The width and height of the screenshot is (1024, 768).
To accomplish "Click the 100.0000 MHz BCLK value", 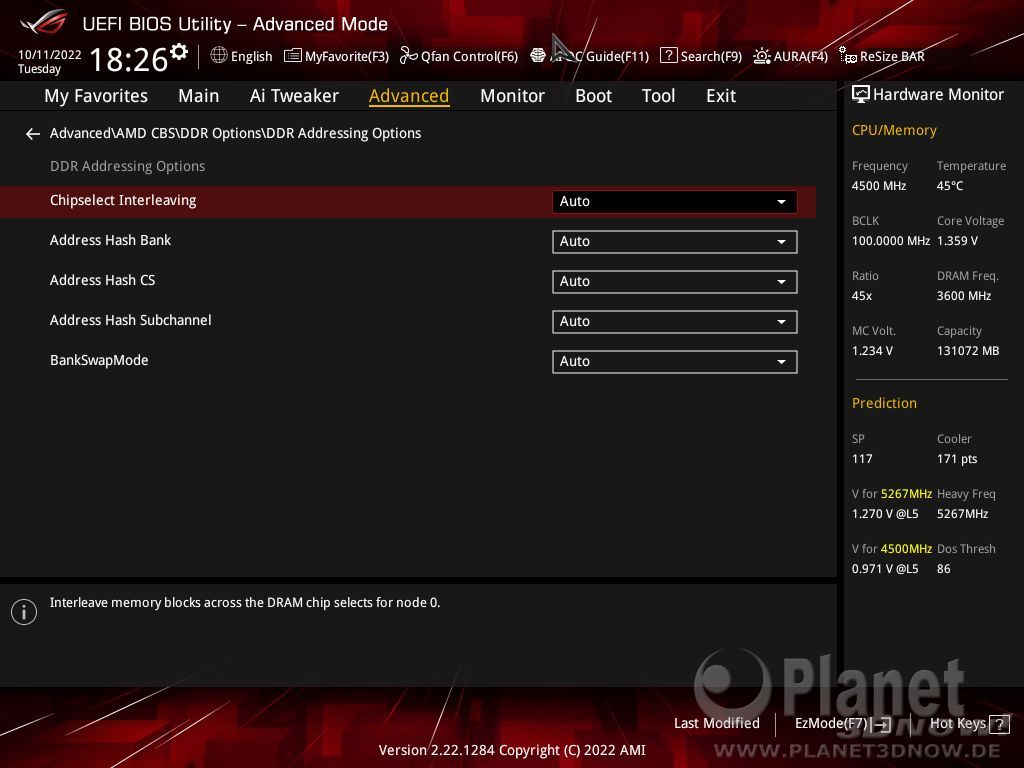I will (x=891, y=241).
